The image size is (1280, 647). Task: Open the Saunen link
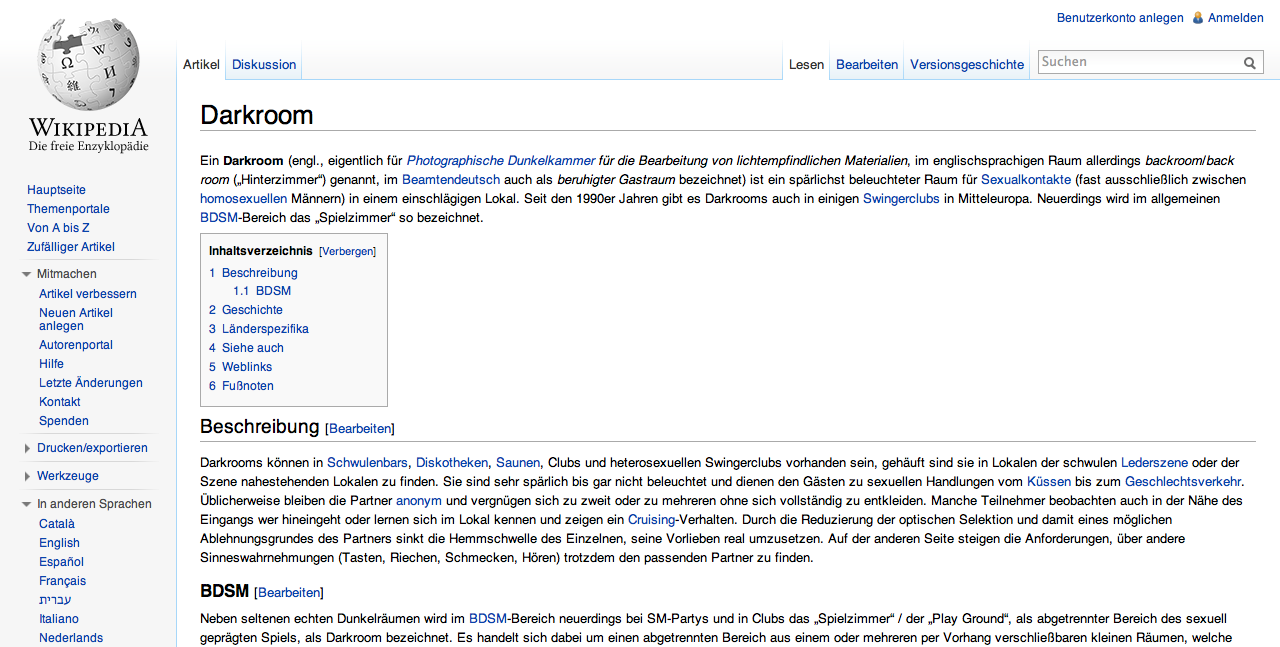518,463
